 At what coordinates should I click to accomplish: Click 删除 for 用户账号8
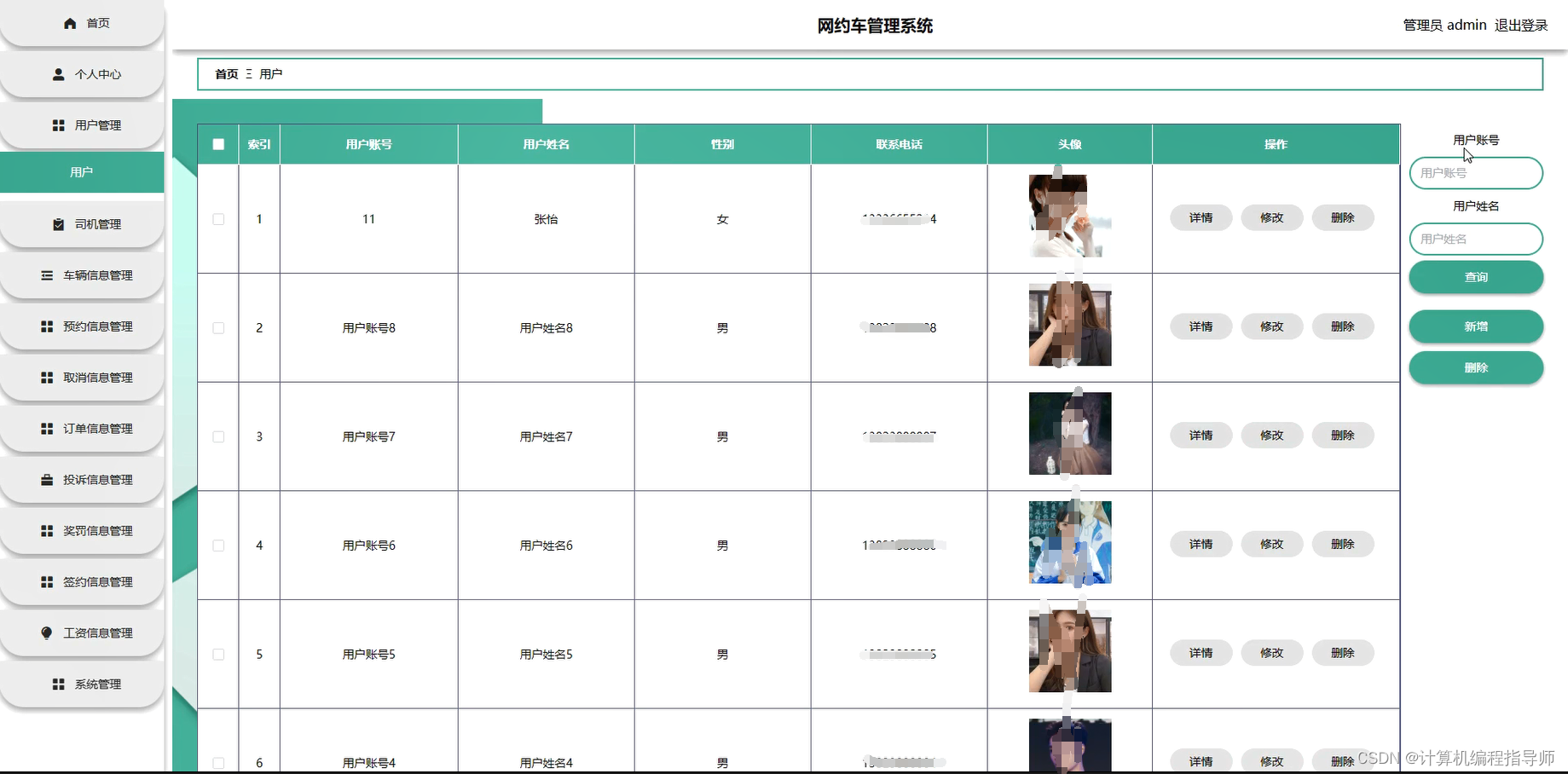click(x=1342, y=326)
